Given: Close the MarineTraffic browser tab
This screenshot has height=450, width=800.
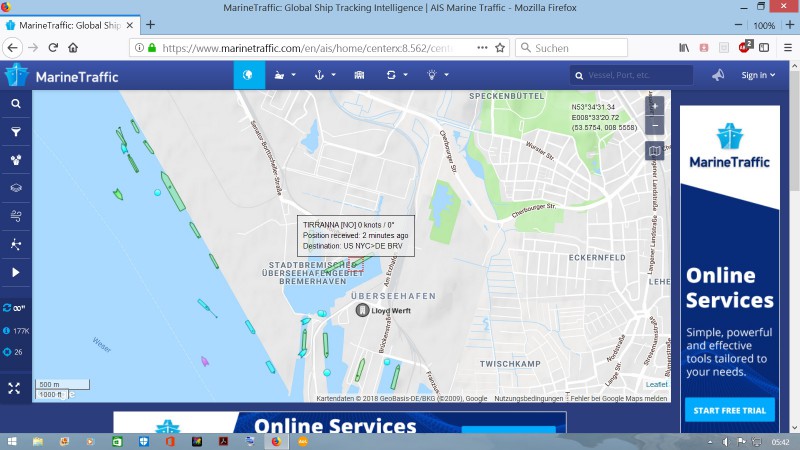Looking at the screenshot, I should [130, 25].
